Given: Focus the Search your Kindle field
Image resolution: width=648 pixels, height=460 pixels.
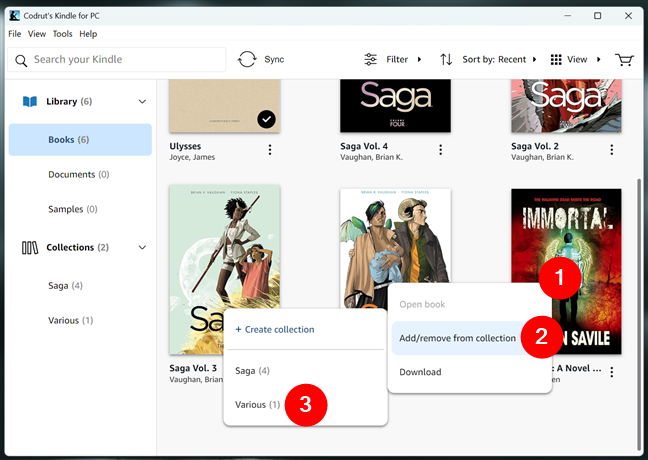Looking at the screenshot, I should (117, 60).
